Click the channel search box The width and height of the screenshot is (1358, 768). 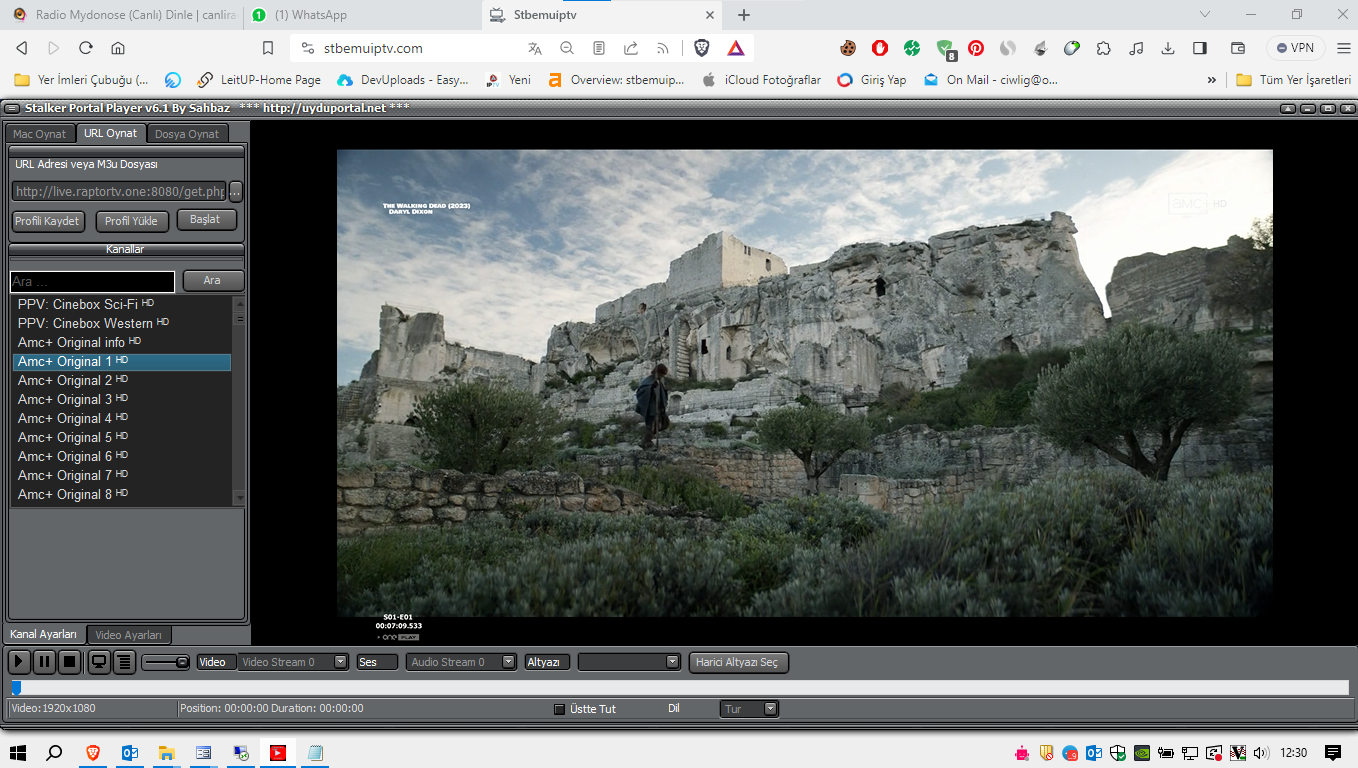tap(93, 282)
